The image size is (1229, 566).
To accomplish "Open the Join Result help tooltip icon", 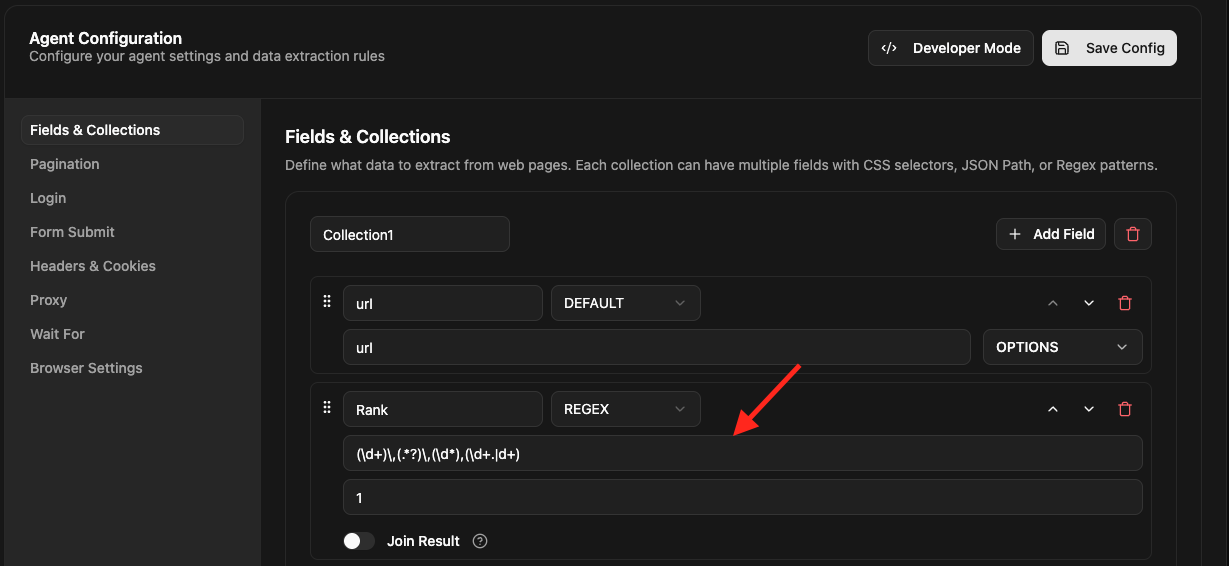I will pos(480,541).
